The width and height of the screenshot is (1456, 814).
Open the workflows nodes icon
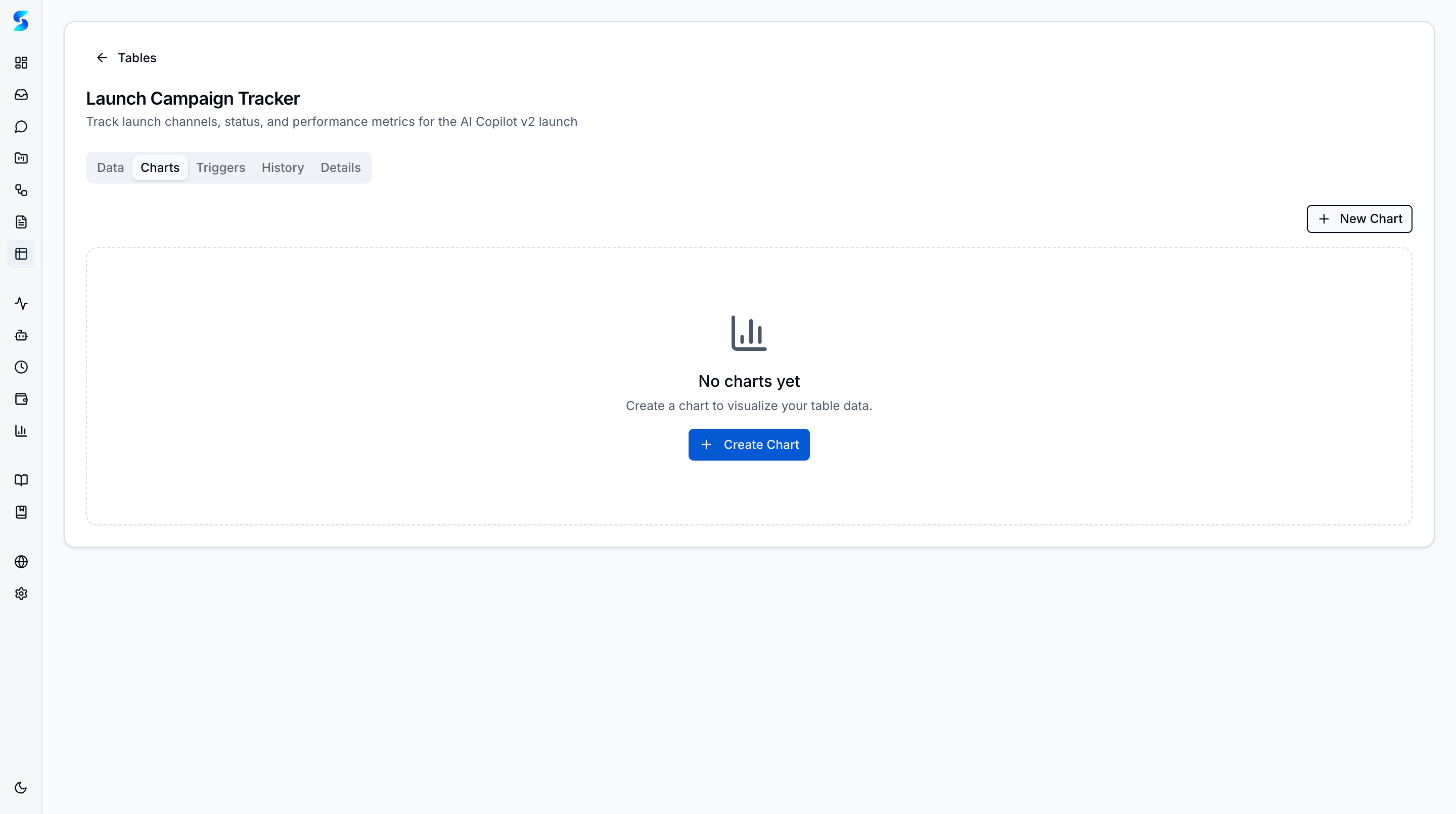coord(21,191)
